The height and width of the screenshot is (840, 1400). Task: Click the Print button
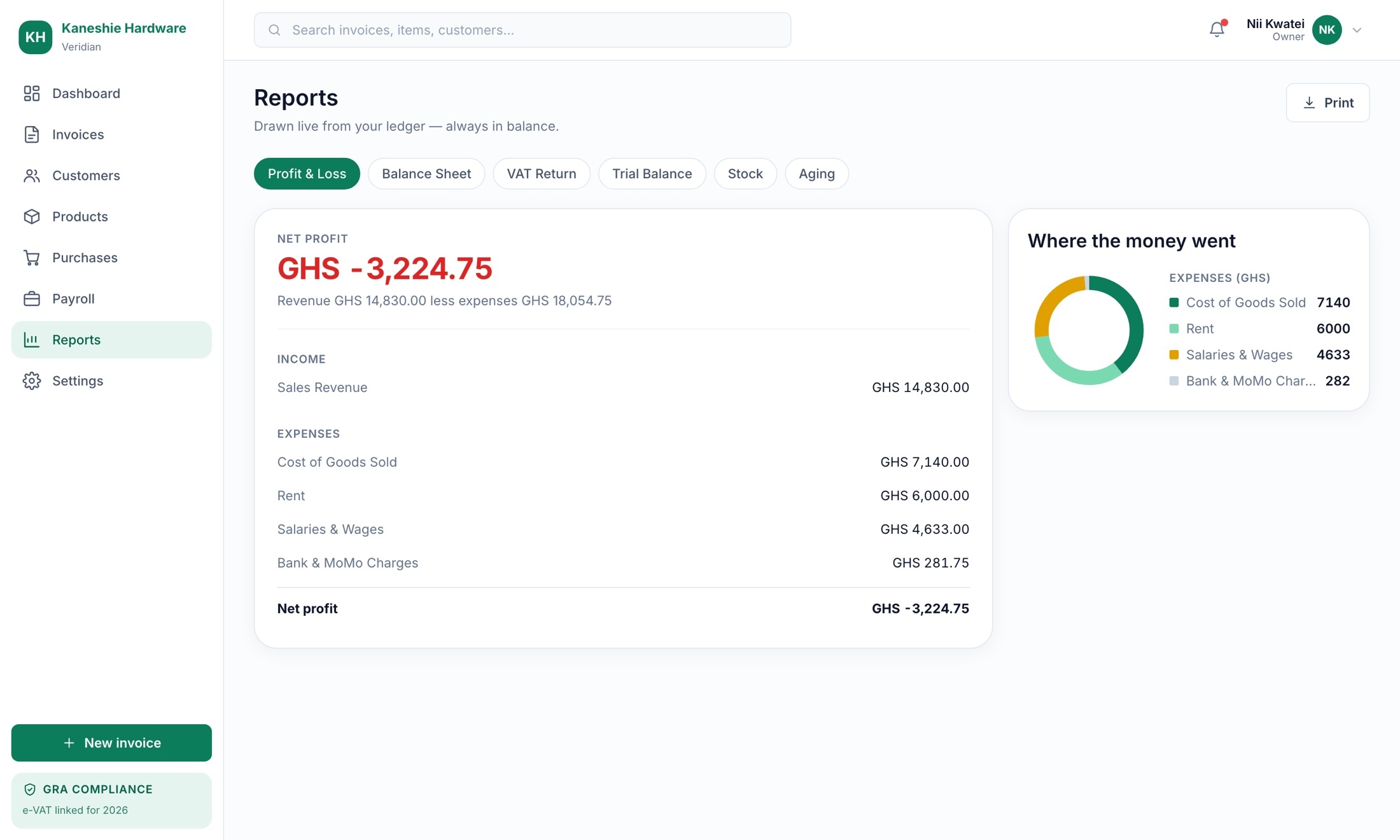(1327, 102)
